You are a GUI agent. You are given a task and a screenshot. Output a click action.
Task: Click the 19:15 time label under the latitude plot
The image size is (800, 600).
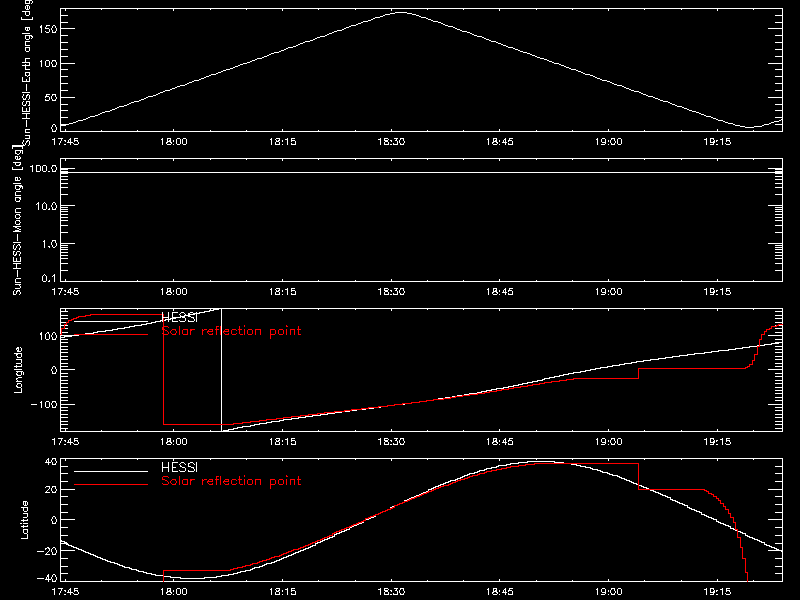[717, 592]
